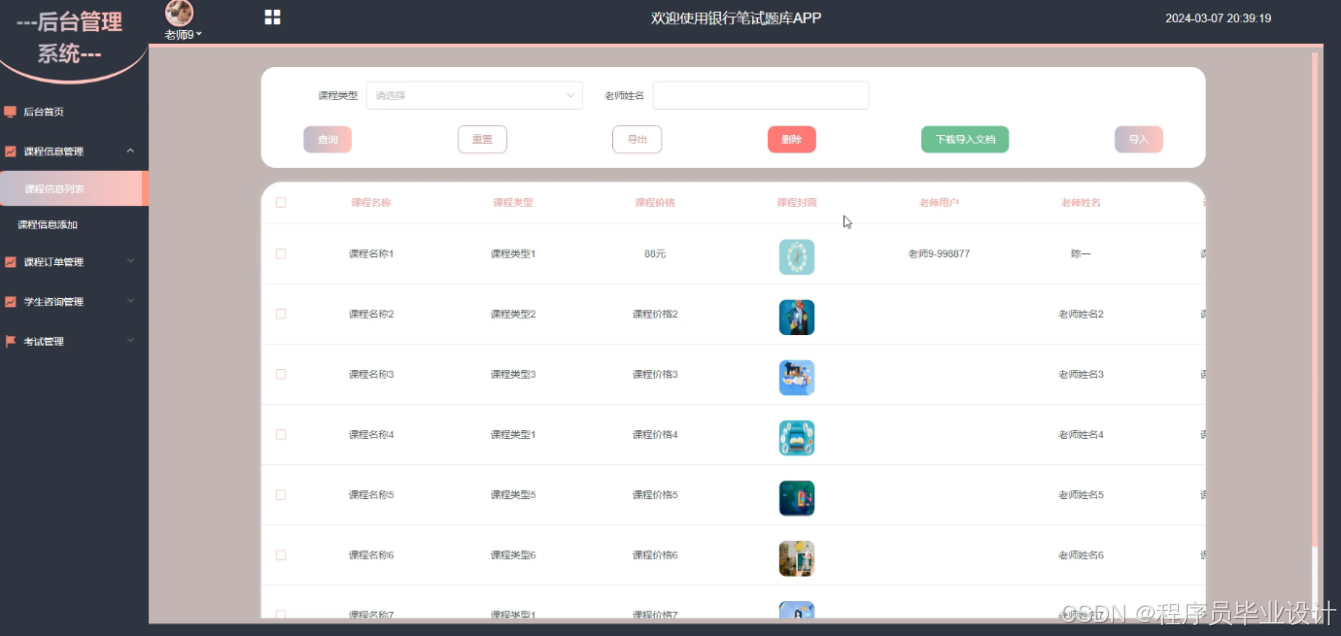
Task: Open the grid layout icon in top bar
Action: tap(272, 17)
